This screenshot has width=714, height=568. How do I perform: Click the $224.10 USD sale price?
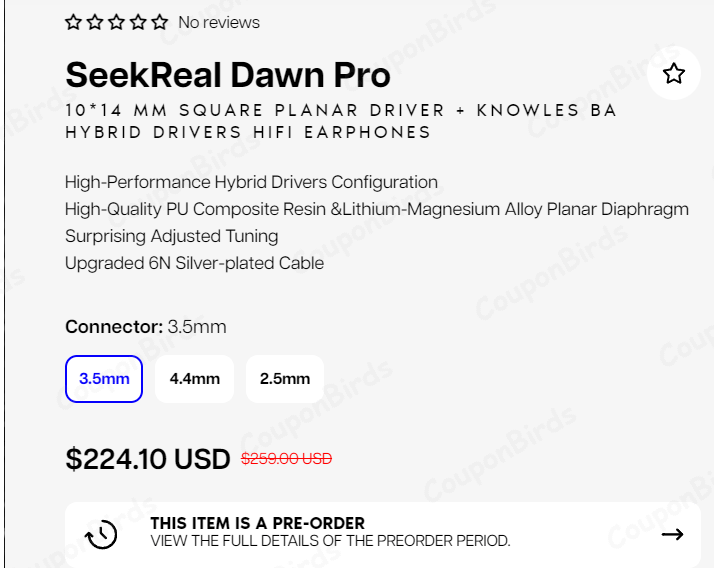click(148, 459)
